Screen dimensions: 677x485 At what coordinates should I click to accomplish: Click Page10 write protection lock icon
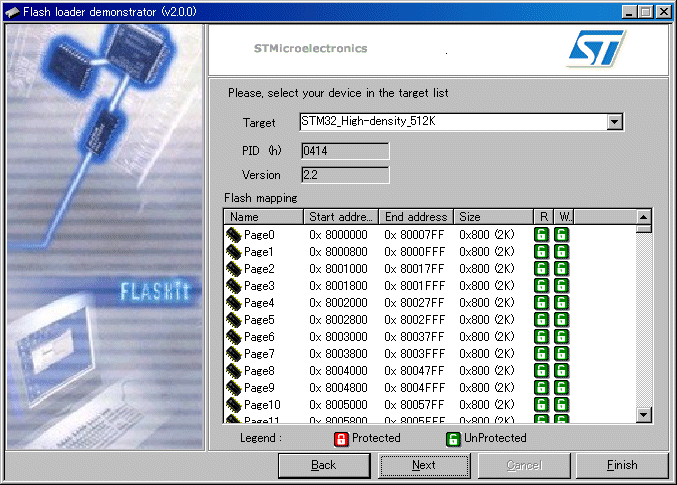pos(561,404)
